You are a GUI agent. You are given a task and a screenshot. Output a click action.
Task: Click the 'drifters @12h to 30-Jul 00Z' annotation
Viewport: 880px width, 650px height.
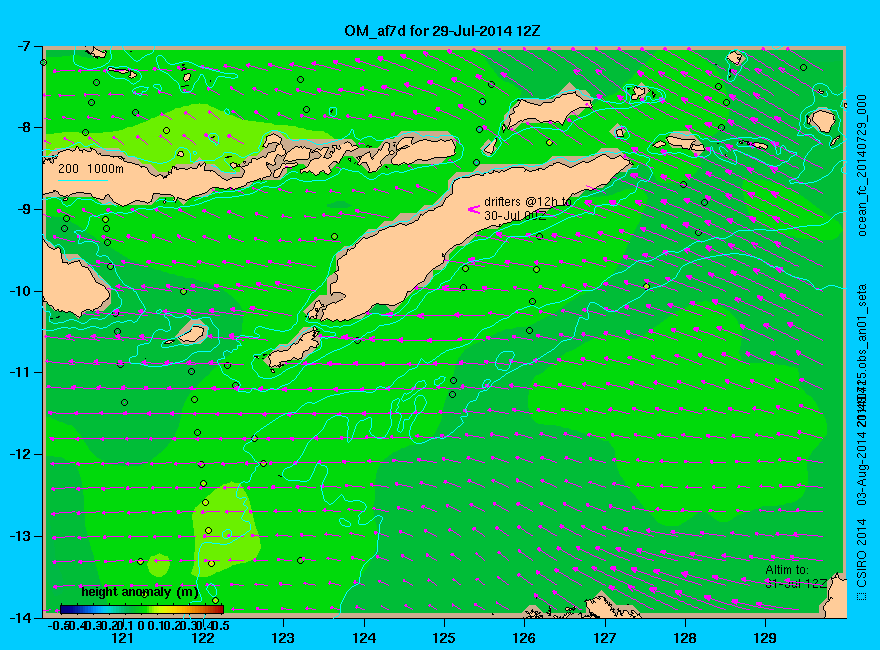[528, 208]
